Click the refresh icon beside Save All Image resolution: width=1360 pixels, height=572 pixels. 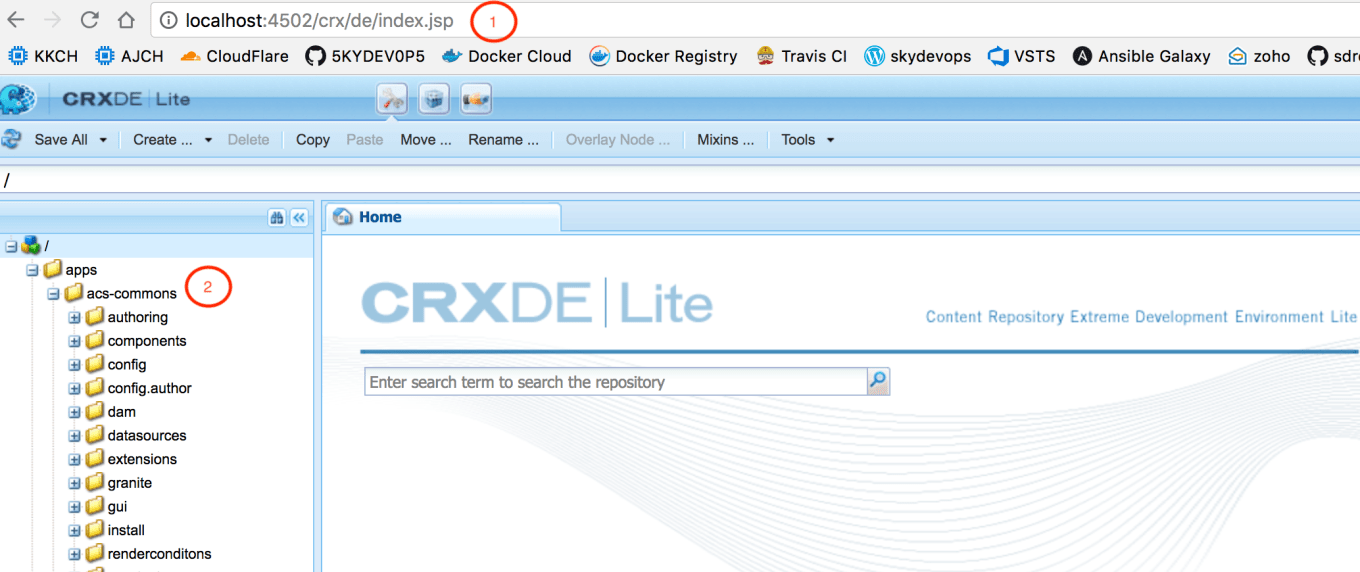12,139
